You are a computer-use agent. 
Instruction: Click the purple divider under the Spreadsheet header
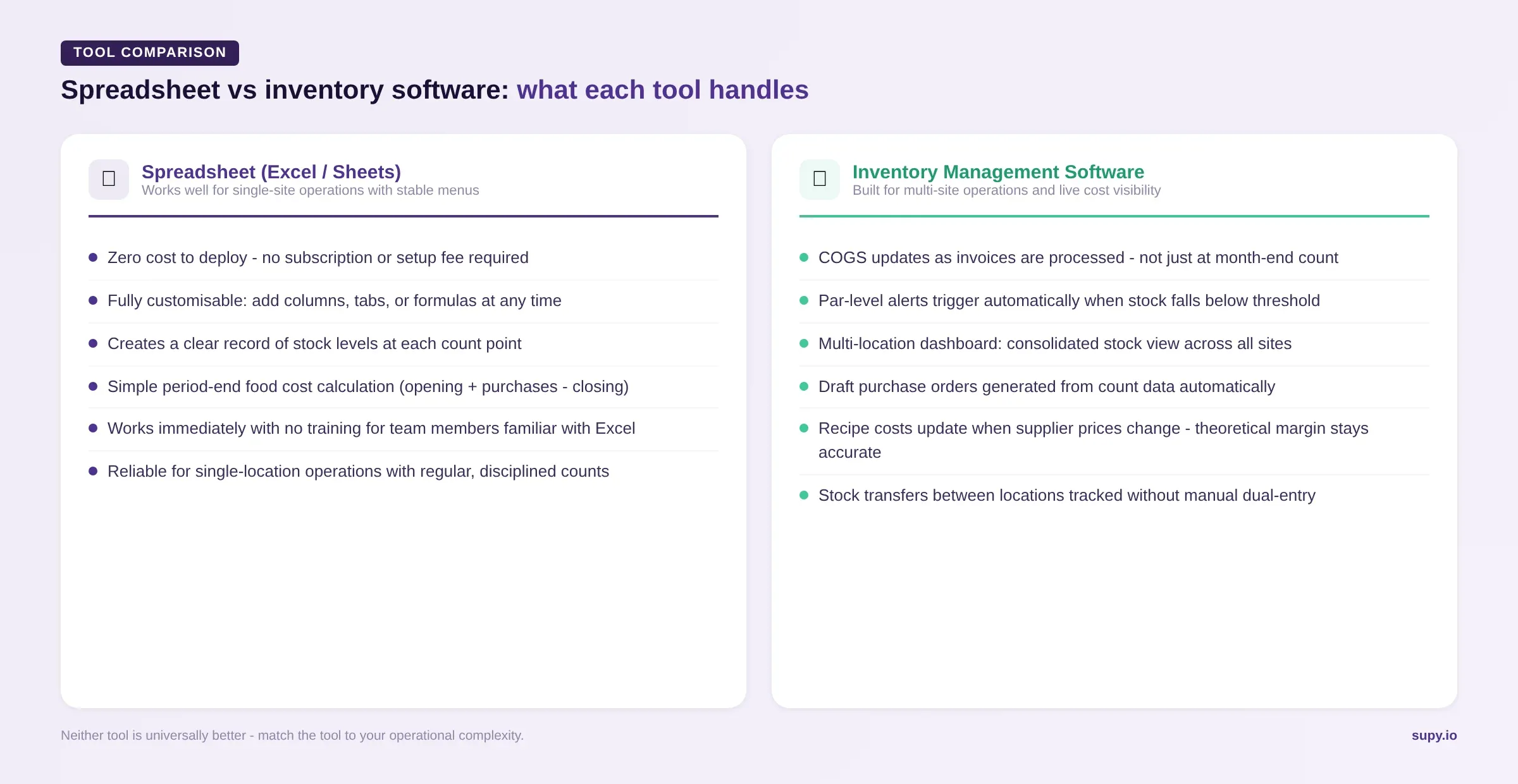[403, 217]
